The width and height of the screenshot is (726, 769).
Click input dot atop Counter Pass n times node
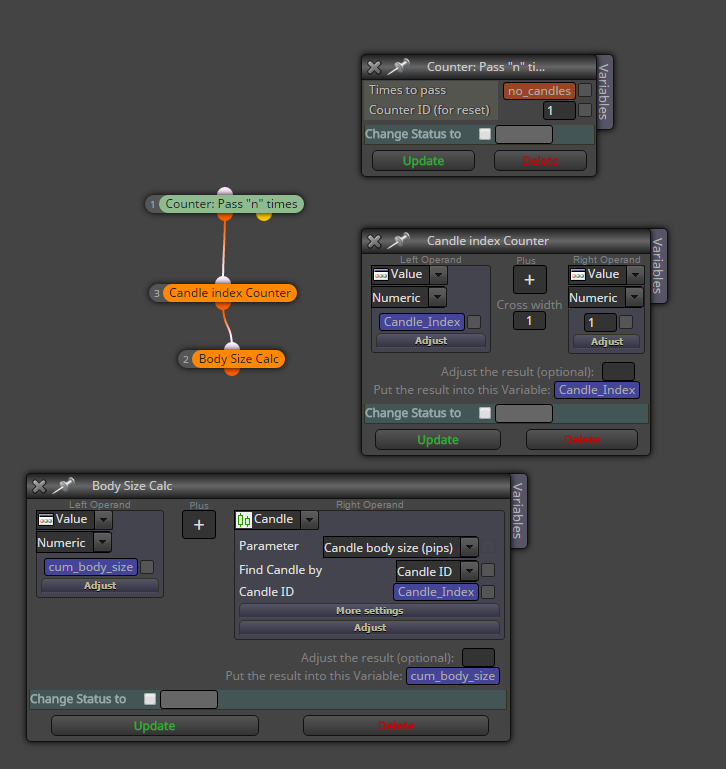click(x=225, y=192)
